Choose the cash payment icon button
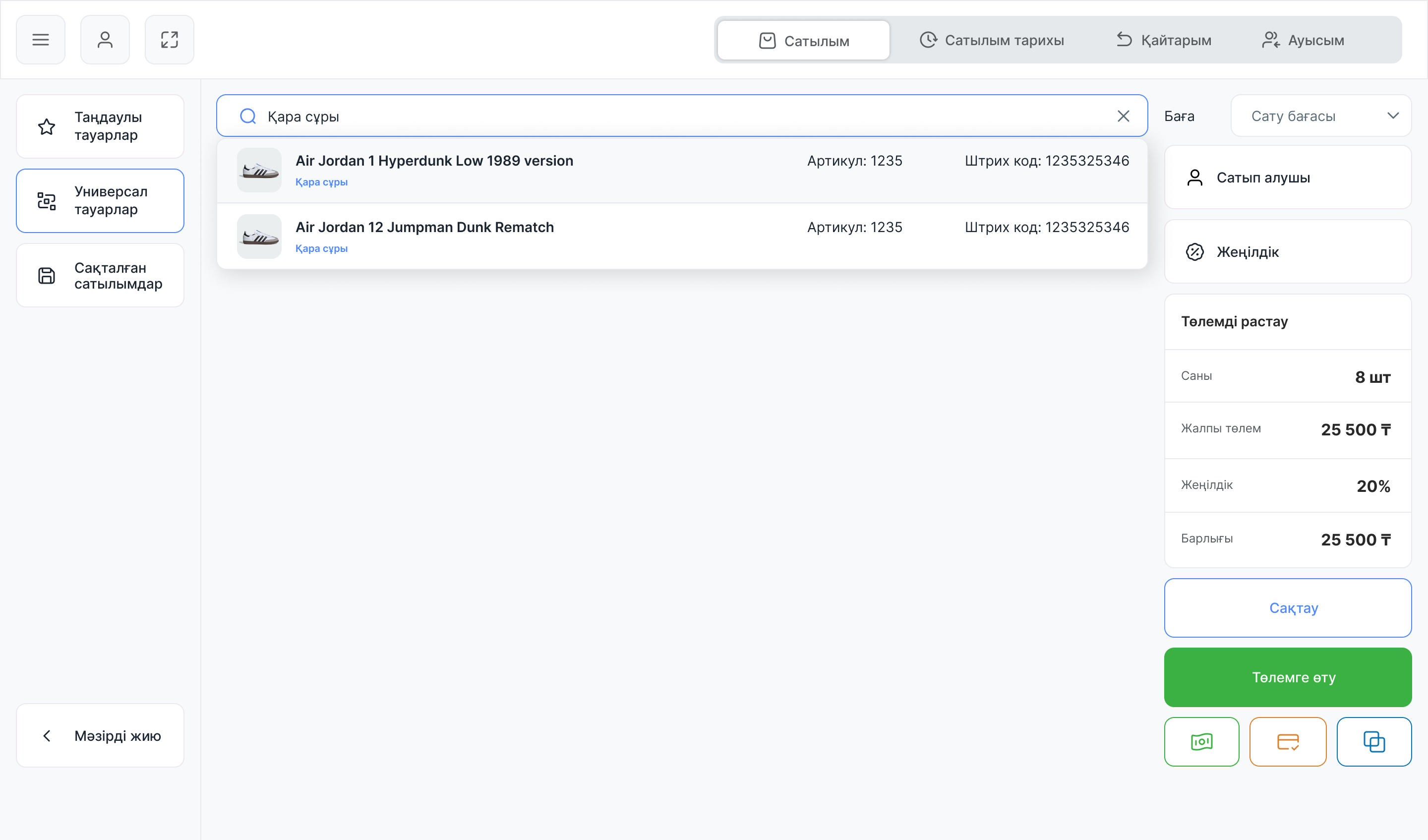 [1201, 742]
